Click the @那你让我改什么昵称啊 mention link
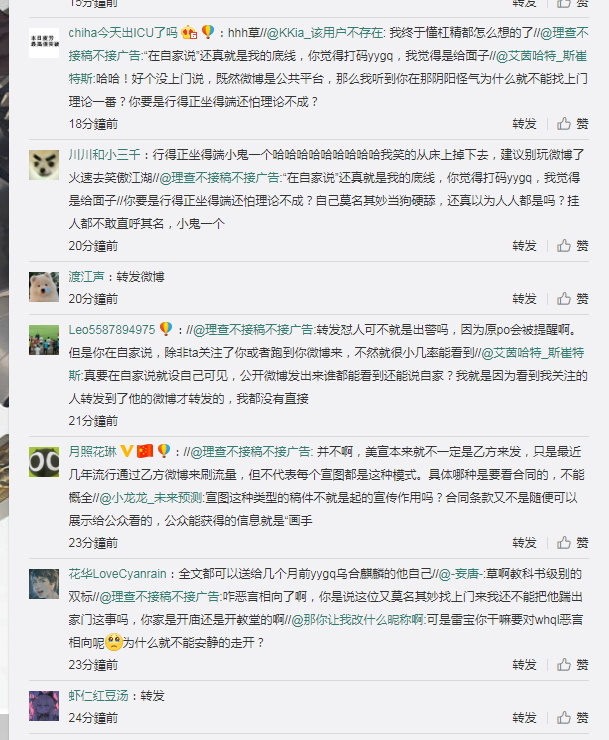 point(357,620)
